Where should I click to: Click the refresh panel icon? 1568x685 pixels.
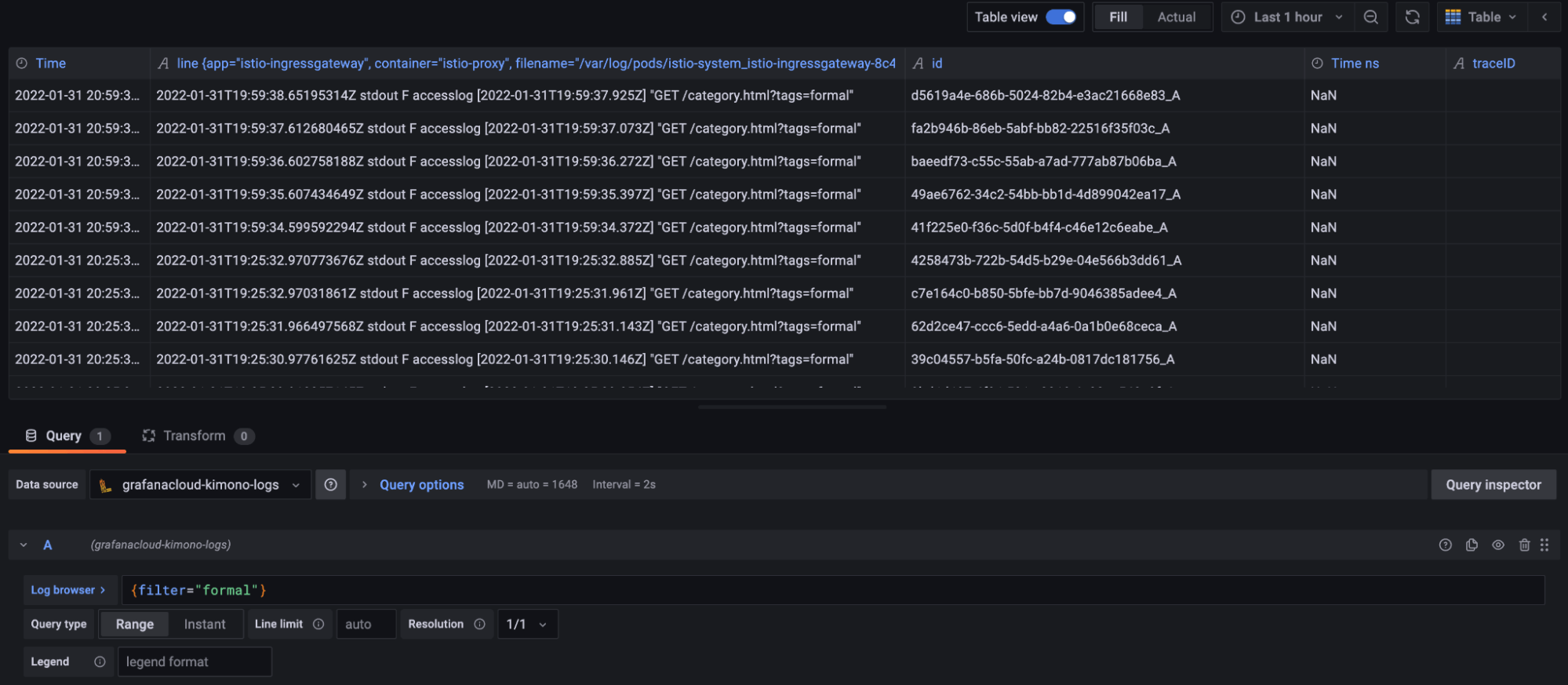(x=1412, y=17)
